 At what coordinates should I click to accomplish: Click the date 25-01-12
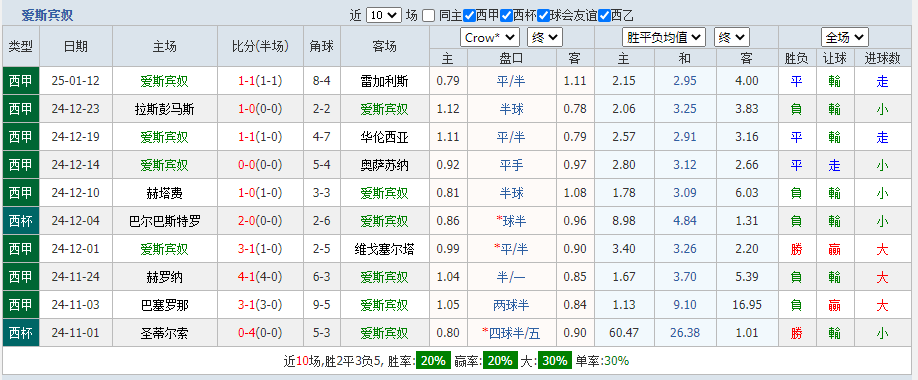pyautogui.click(x=76, y=81)
